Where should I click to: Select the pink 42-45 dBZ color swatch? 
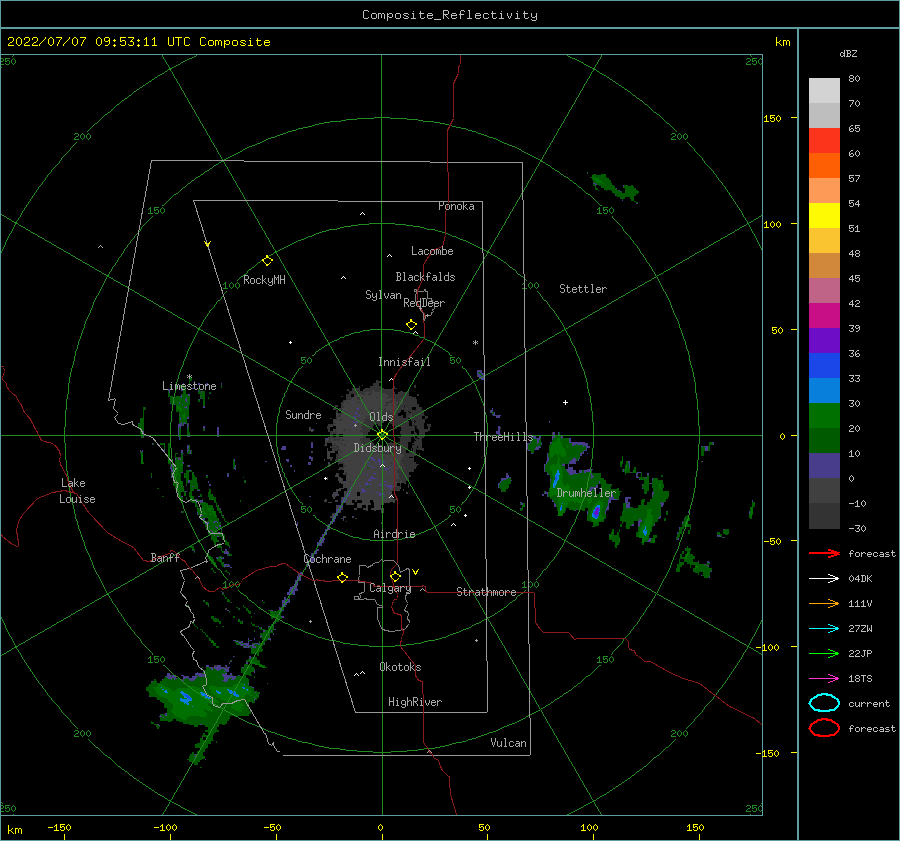tap(824, 291)
